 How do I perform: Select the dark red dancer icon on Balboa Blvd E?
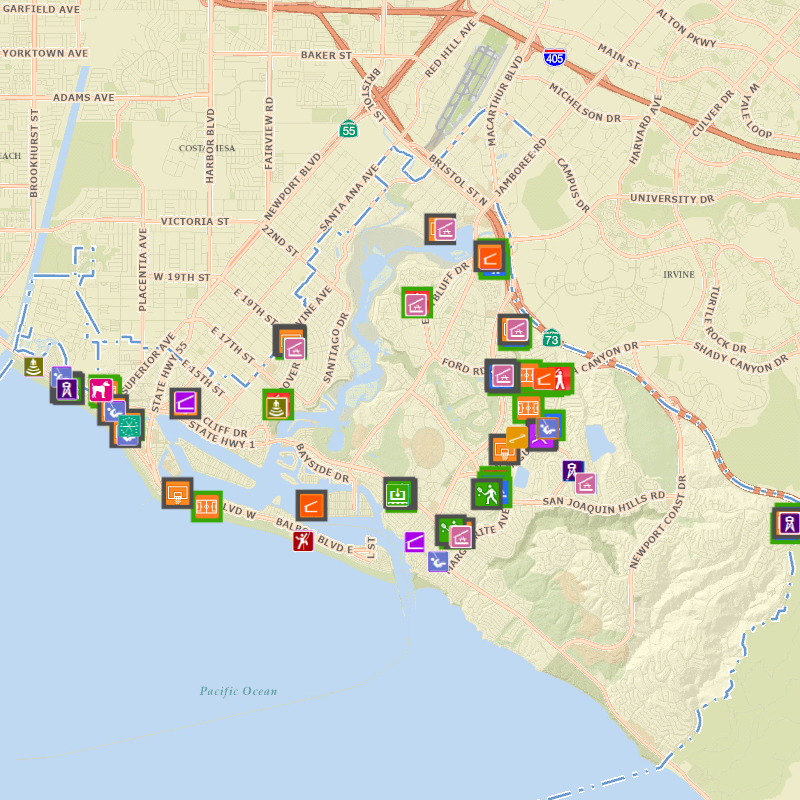pos(303,542)
